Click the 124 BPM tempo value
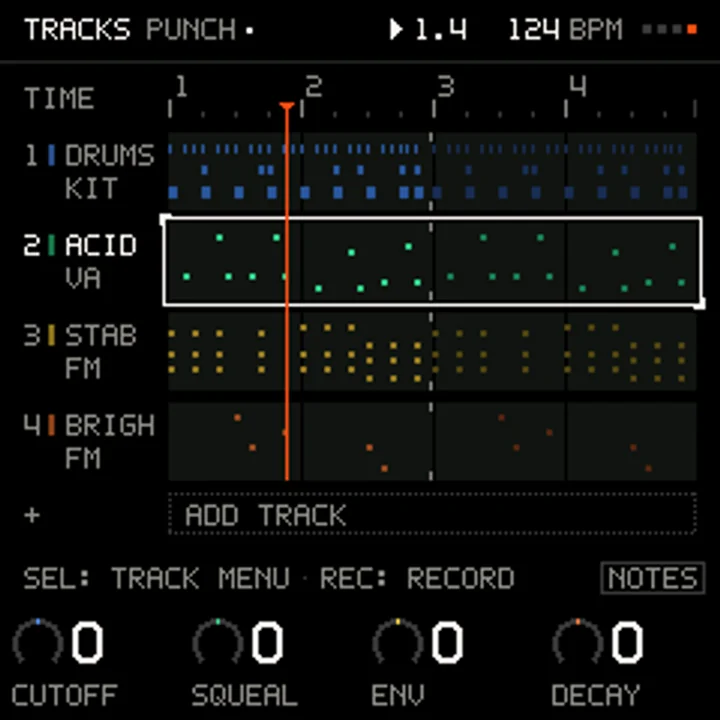This screenshot has width=720, height=720. click(566, 29)
